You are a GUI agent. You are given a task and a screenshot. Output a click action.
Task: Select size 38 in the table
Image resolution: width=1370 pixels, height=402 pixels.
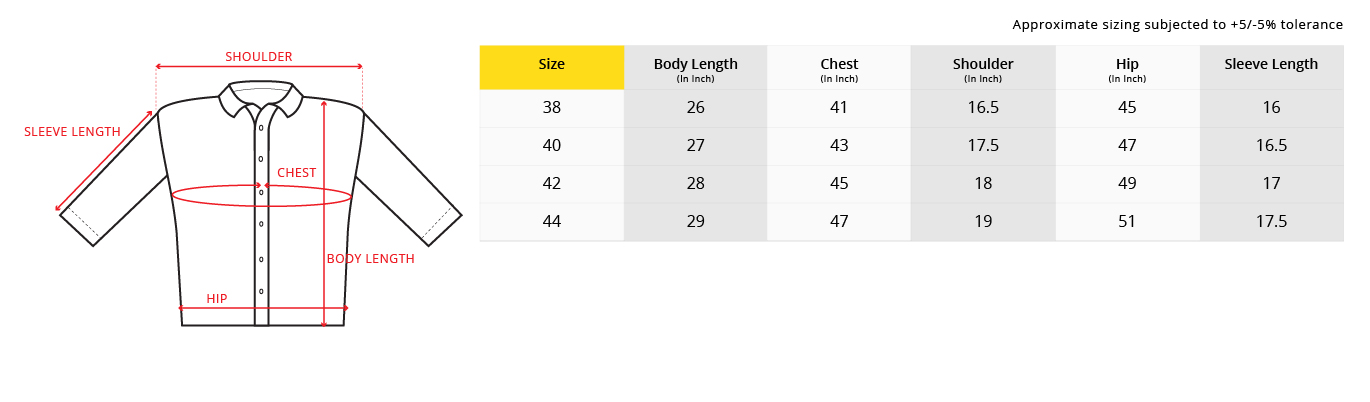click(551, 108)
